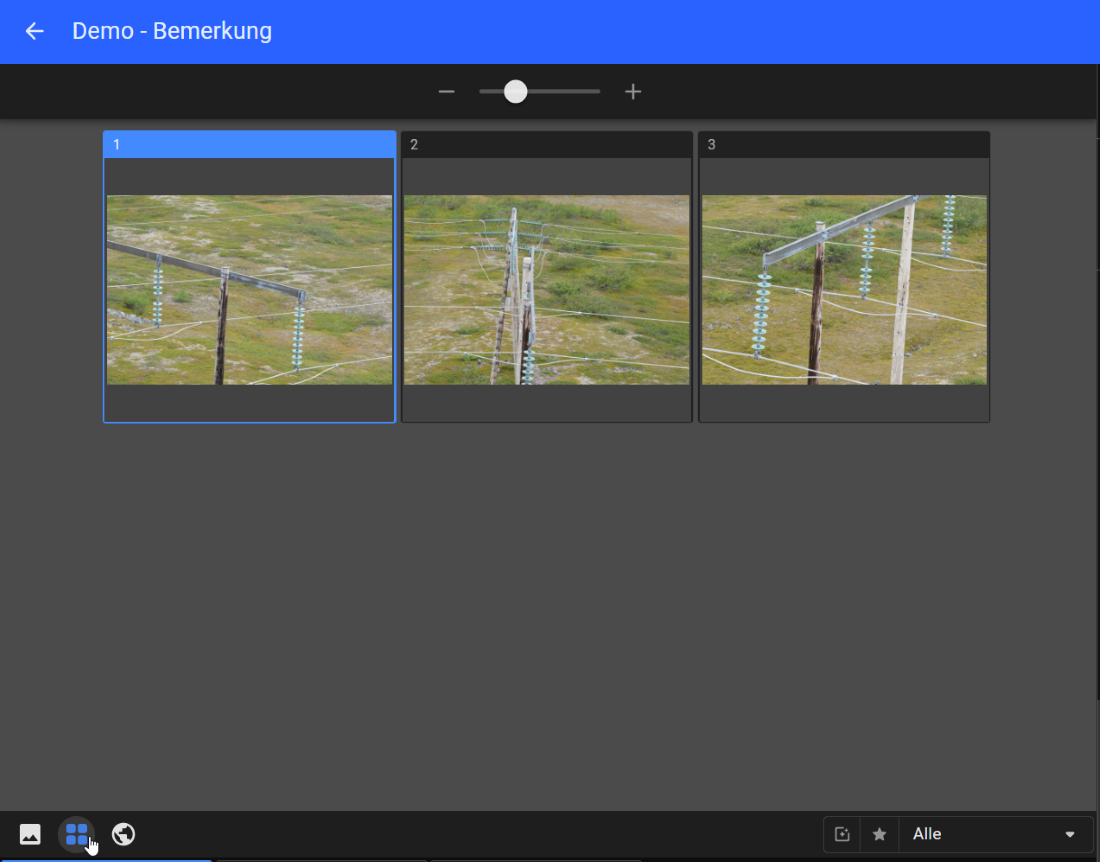The image size is (1100, 862).
Task: Toggle the star favorites filter
Action: (x=879, y=834)
